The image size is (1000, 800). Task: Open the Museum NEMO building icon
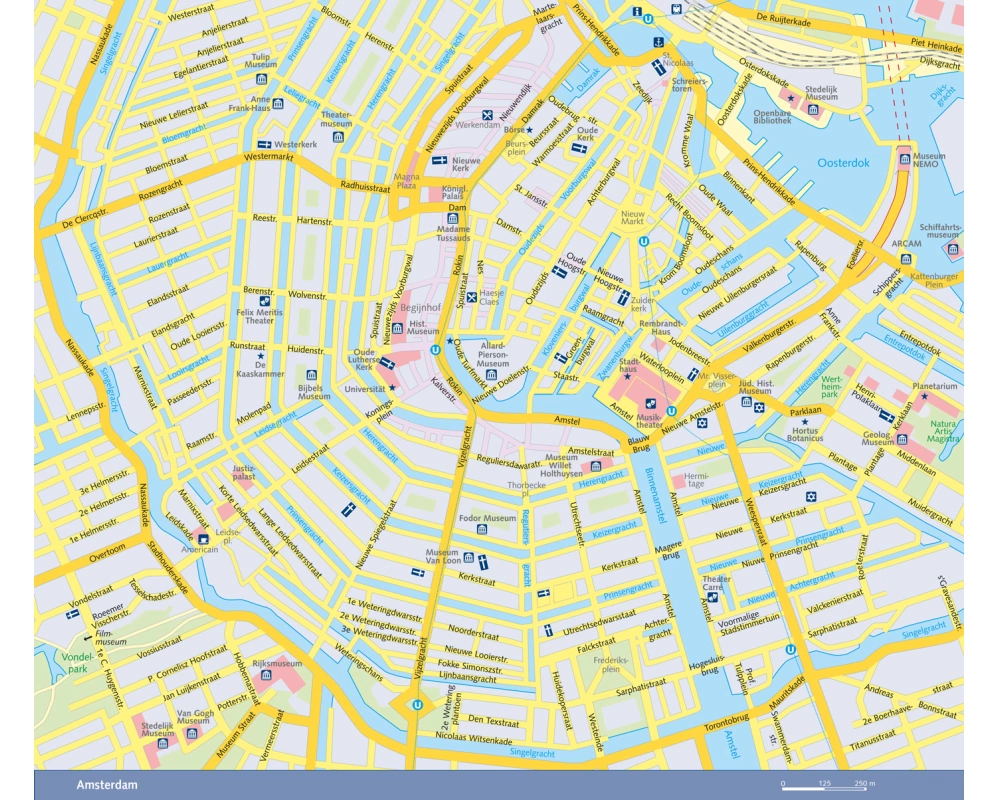pyautogui.click(x=904, y=158)
